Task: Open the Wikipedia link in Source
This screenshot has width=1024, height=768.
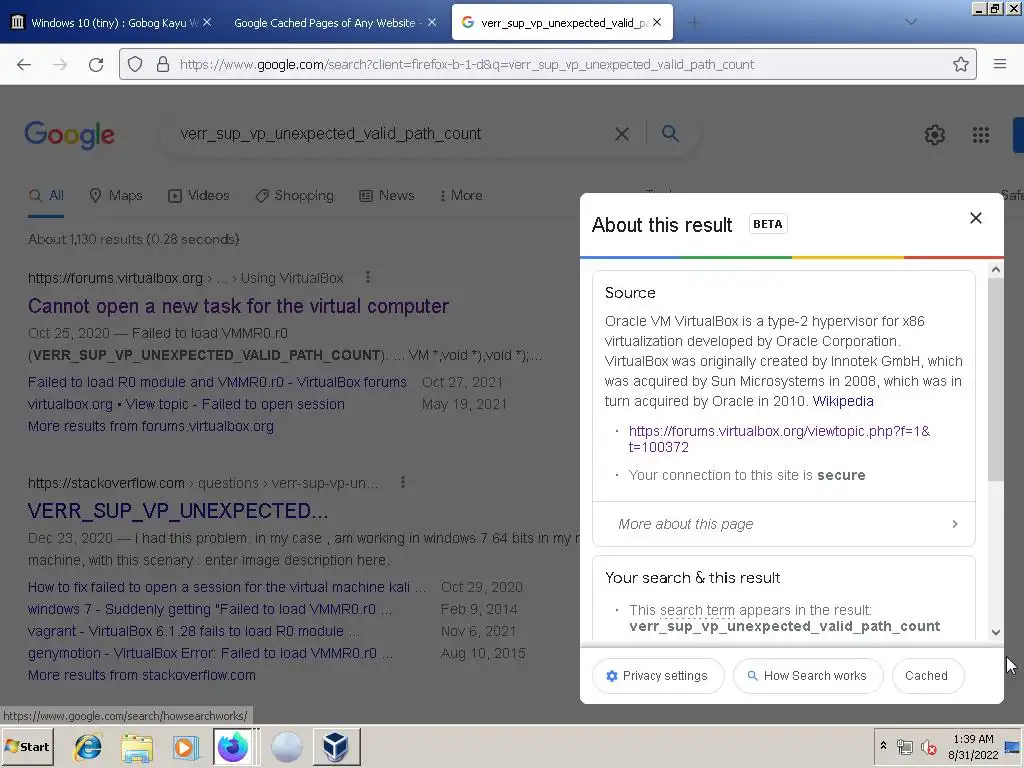Action: coord(842,401)
